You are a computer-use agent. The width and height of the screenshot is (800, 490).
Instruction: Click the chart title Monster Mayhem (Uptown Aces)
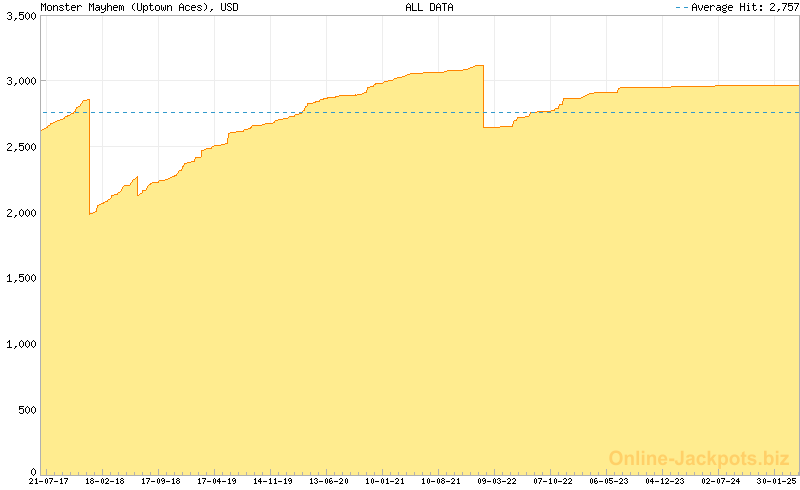click(x=125, y=7)
